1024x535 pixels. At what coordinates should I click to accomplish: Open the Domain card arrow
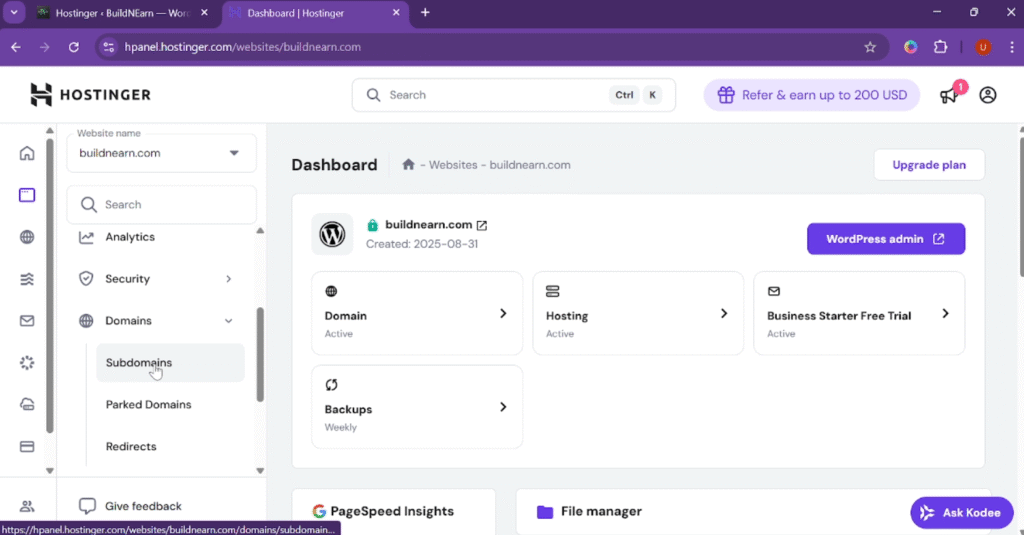(503, 314)
